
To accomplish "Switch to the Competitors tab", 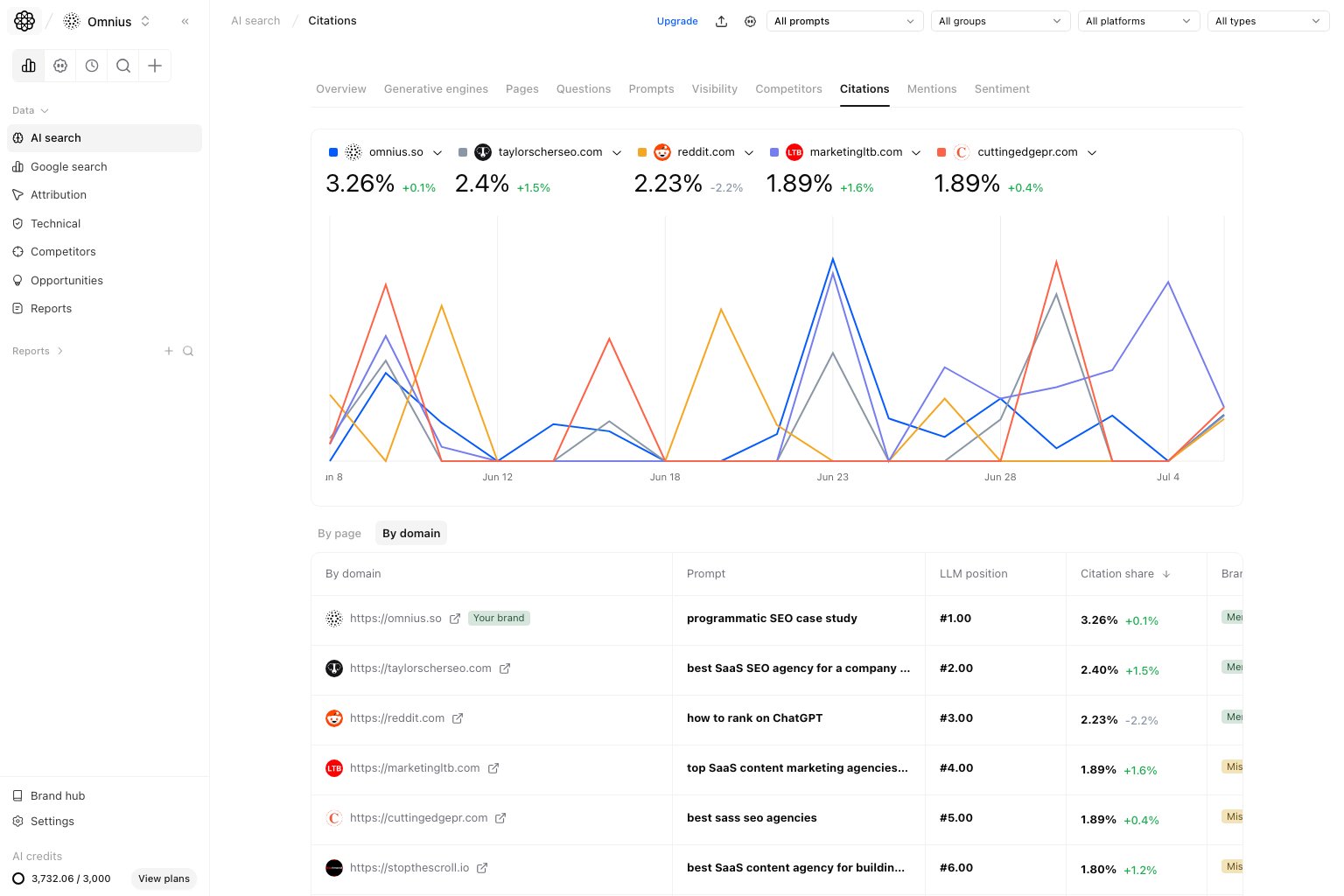I will (789, 89).
